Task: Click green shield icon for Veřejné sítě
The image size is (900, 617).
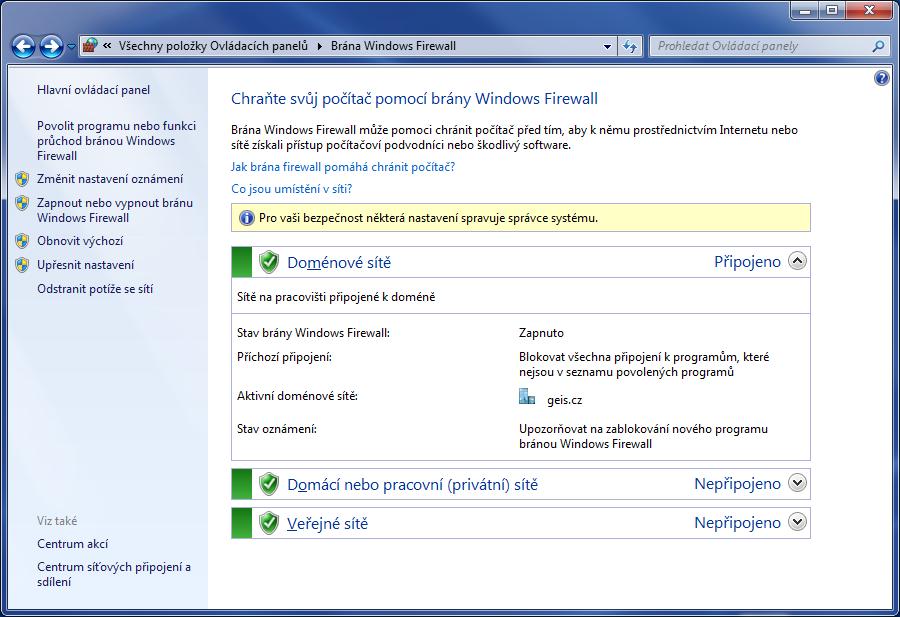Action: point(269,523)
